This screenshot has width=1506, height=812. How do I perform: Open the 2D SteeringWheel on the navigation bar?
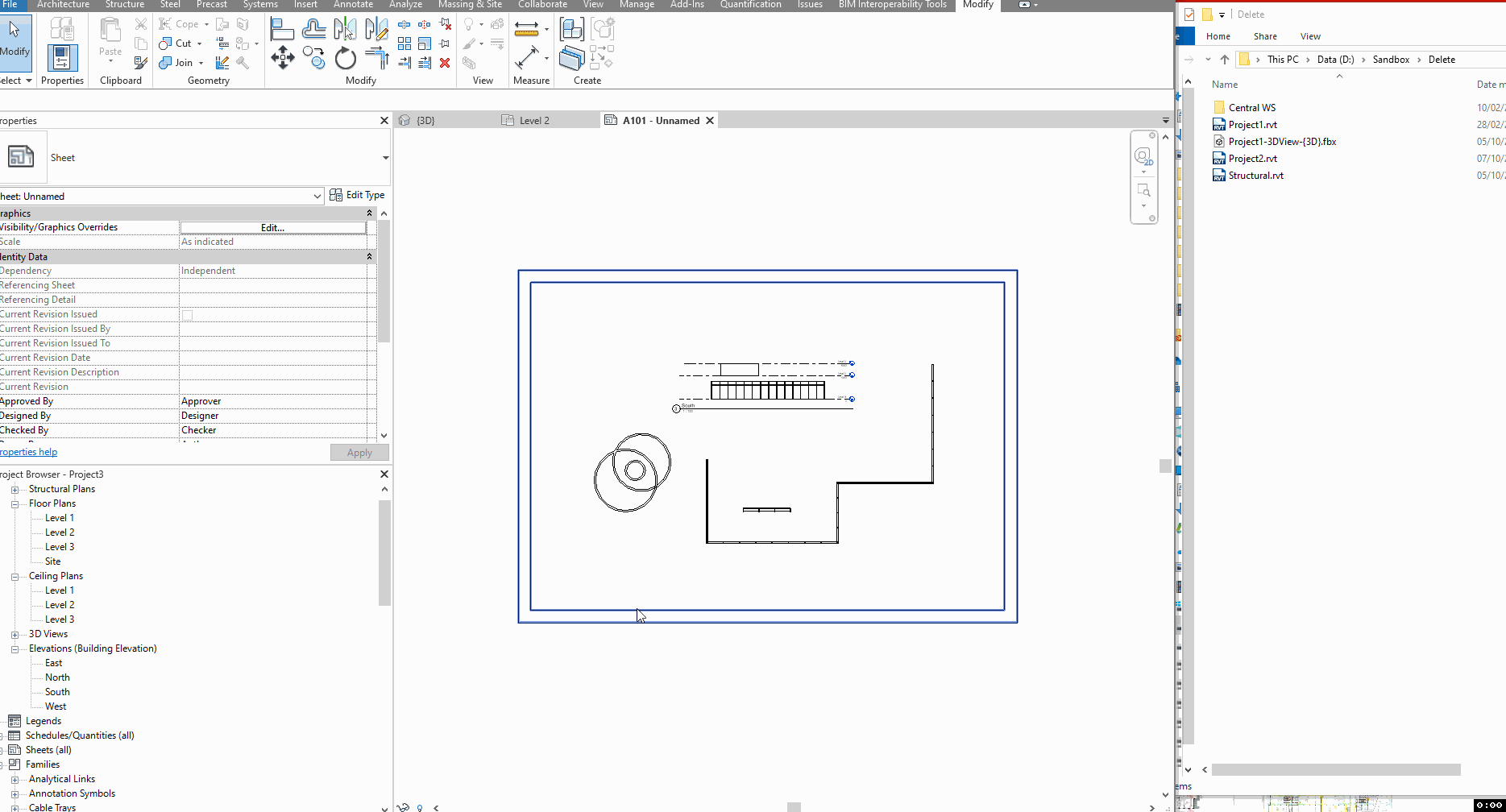click(x=1144, y=158)
